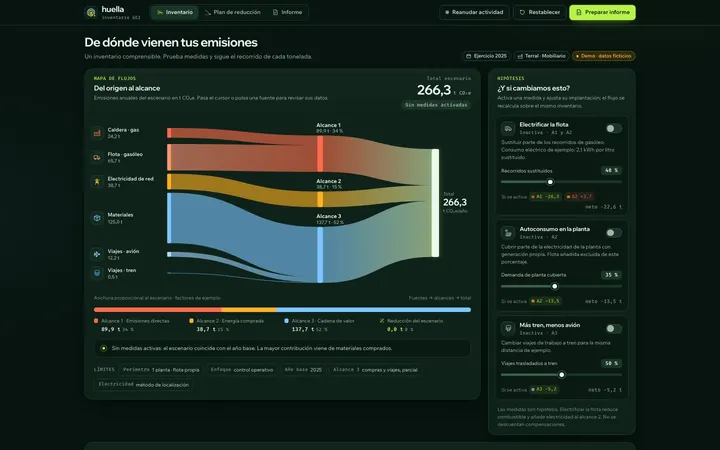
Task: Click the Plan de reducción tab icon
Action: tap(208, 12)
